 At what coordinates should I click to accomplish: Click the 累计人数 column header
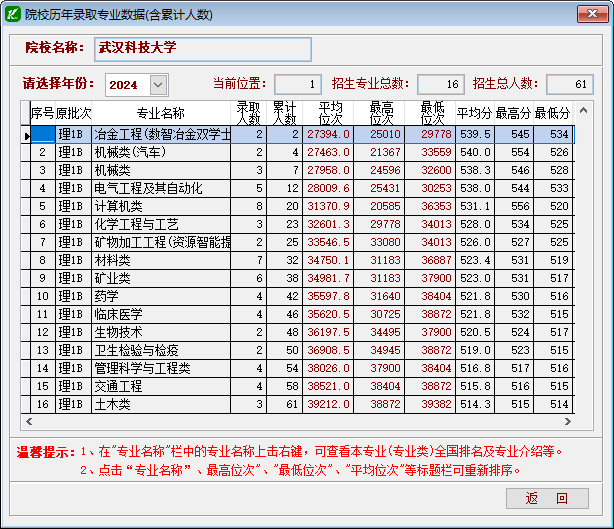[x=285, y=114]
